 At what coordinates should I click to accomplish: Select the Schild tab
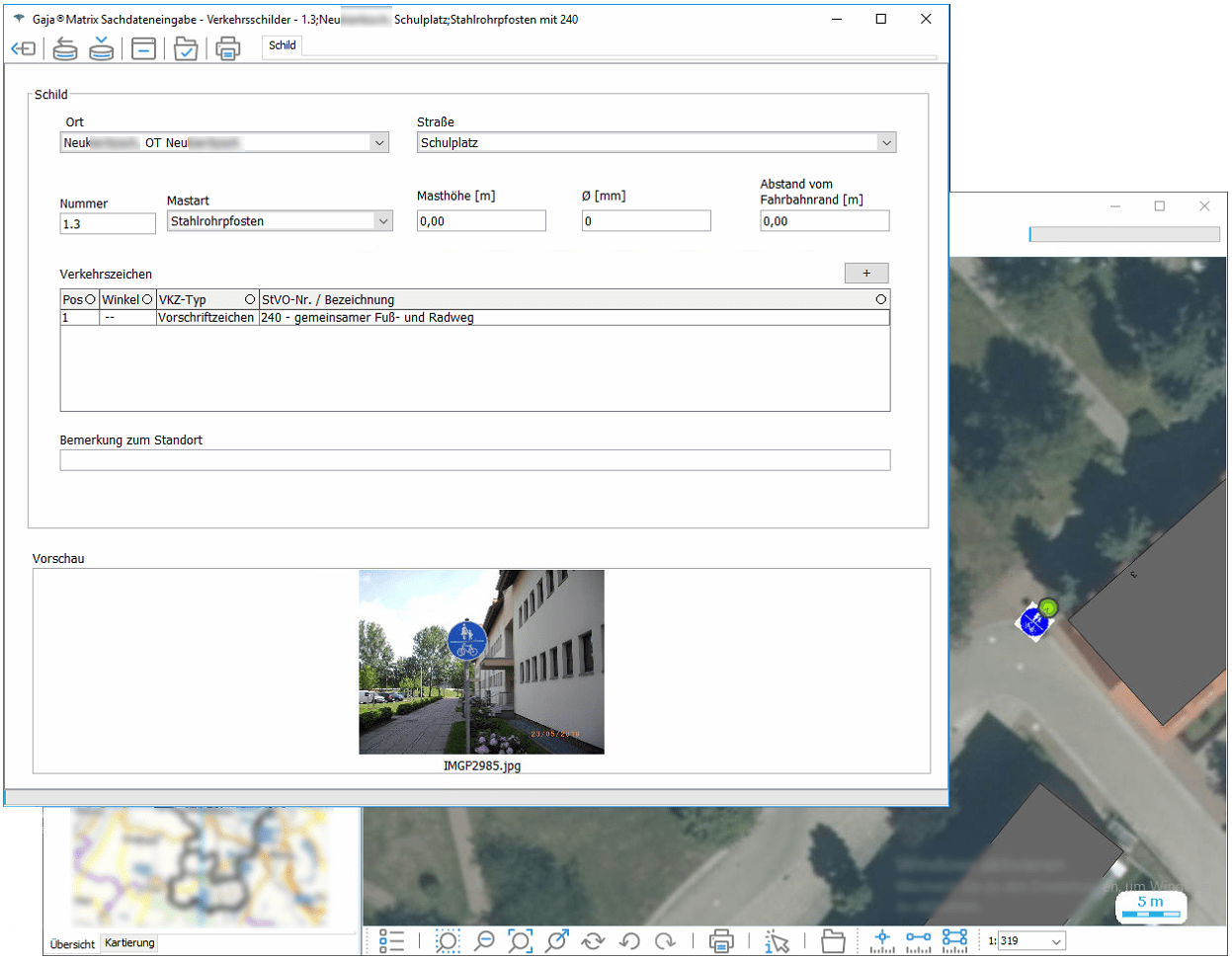[283, 45]
